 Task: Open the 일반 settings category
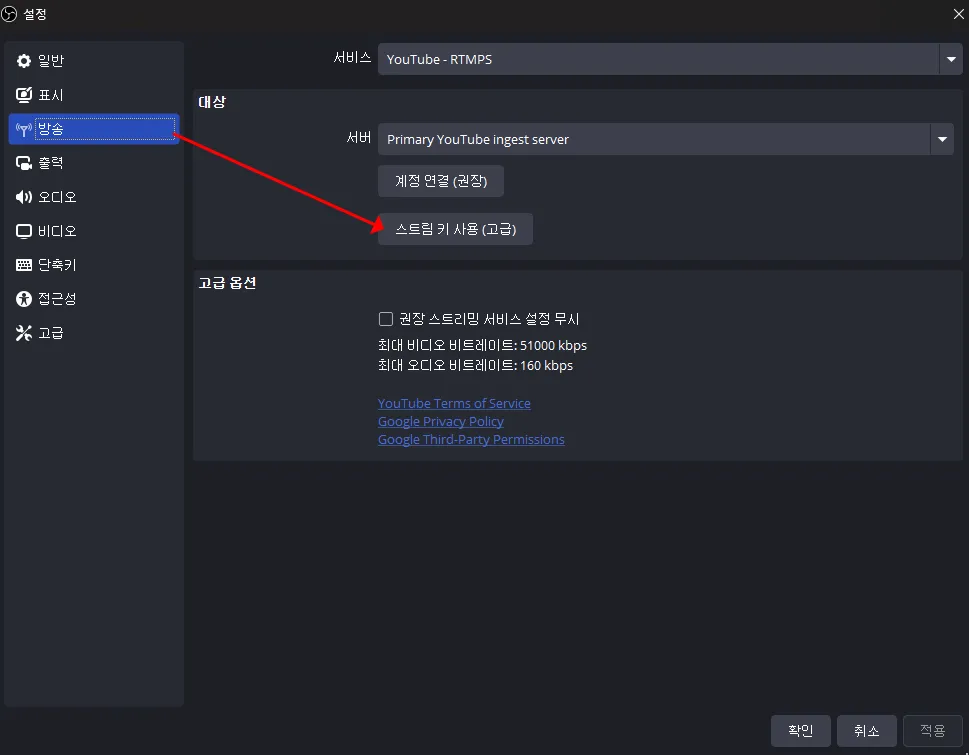click(94, 61)
